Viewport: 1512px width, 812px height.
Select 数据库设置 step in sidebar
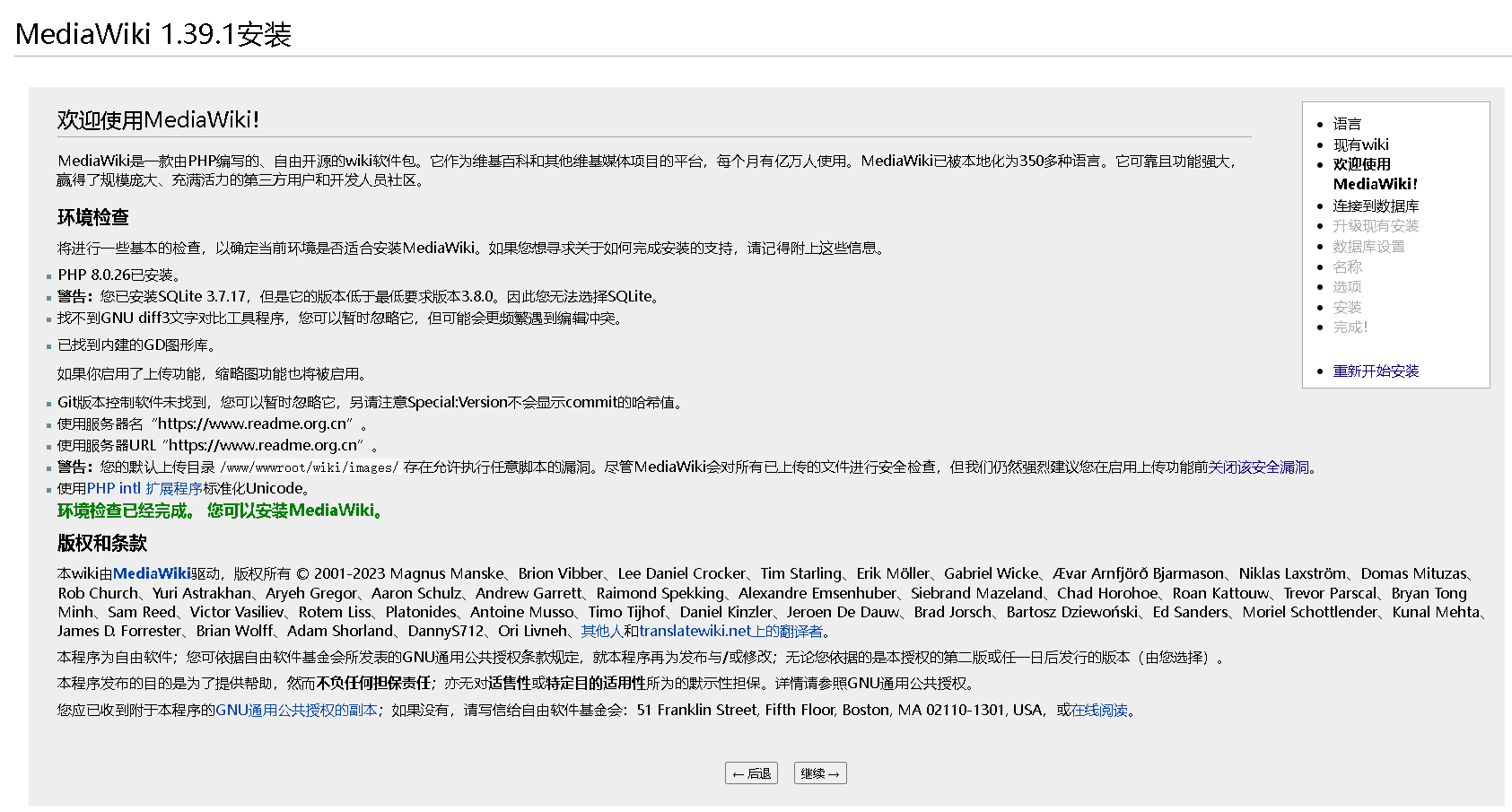1368,246
